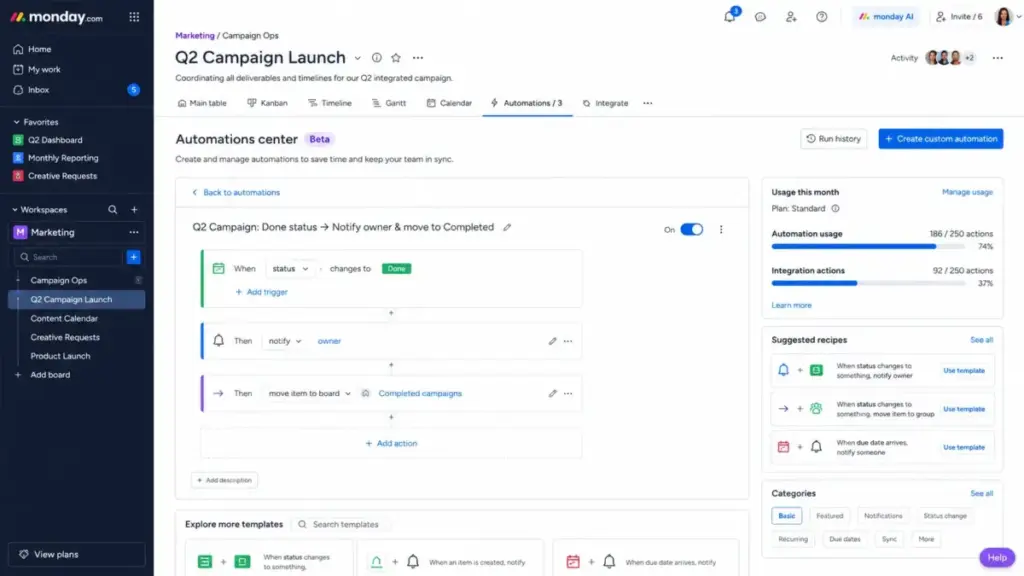Click the Integration actions progress bar

tap(867, 283)
